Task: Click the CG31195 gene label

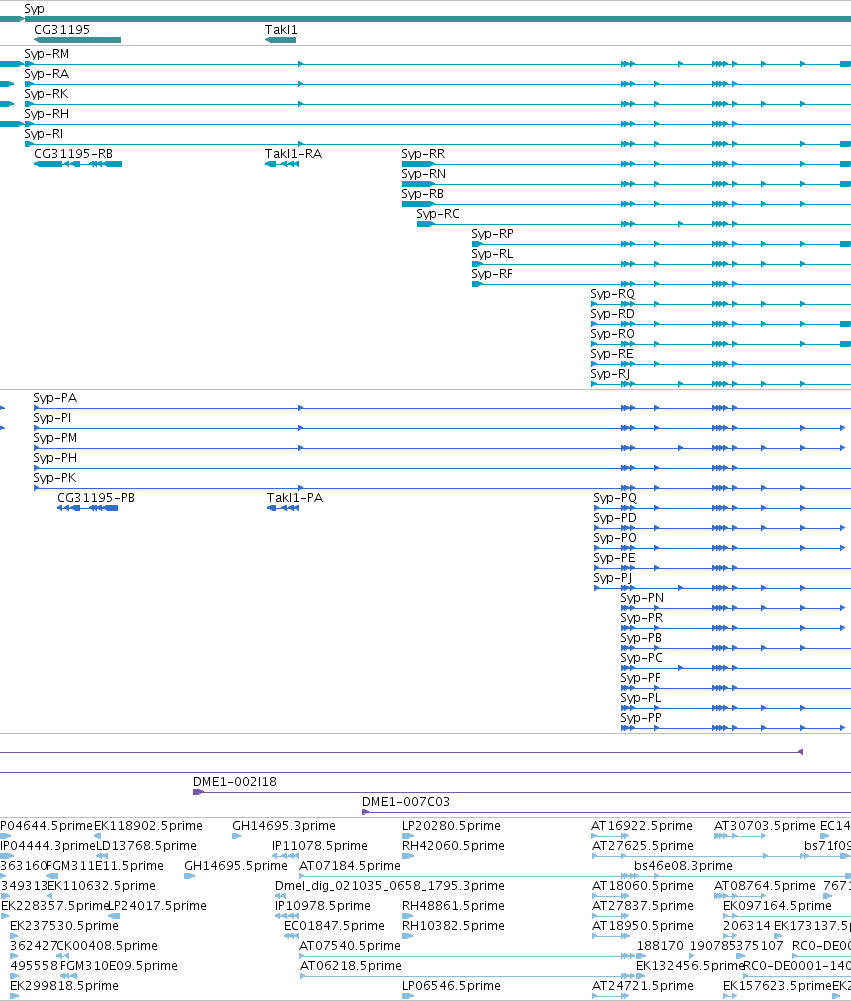Action: (62, 29)
